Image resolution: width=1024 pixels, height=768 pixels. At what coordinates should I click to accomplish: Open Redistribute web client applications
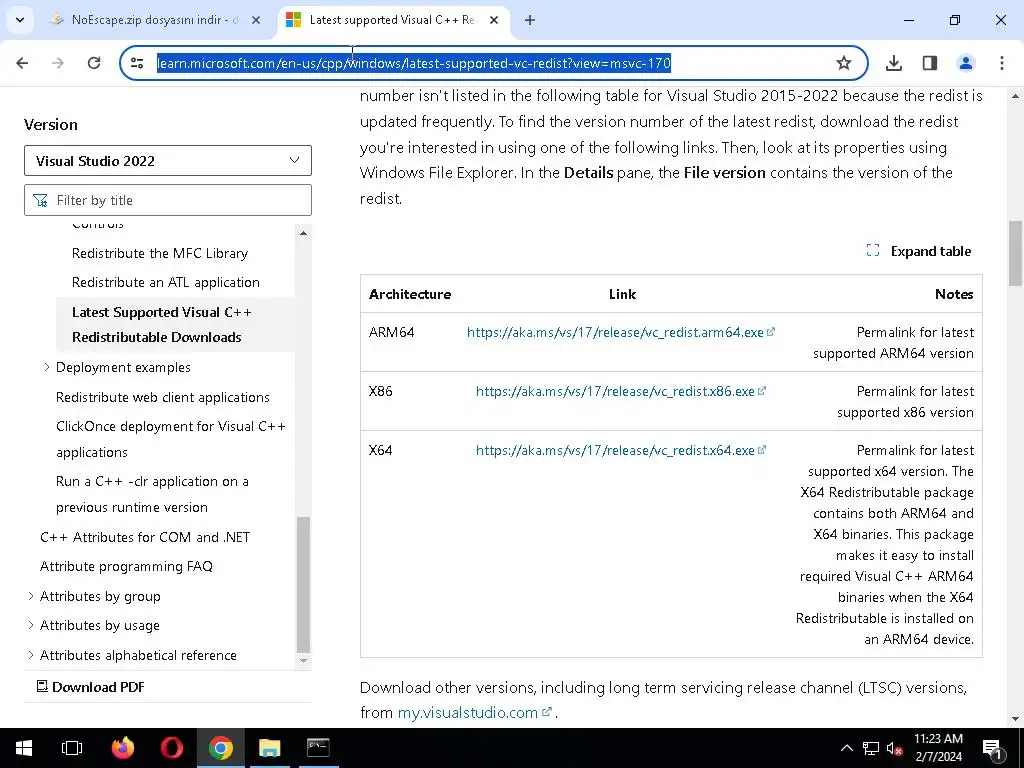click(163, 397)
